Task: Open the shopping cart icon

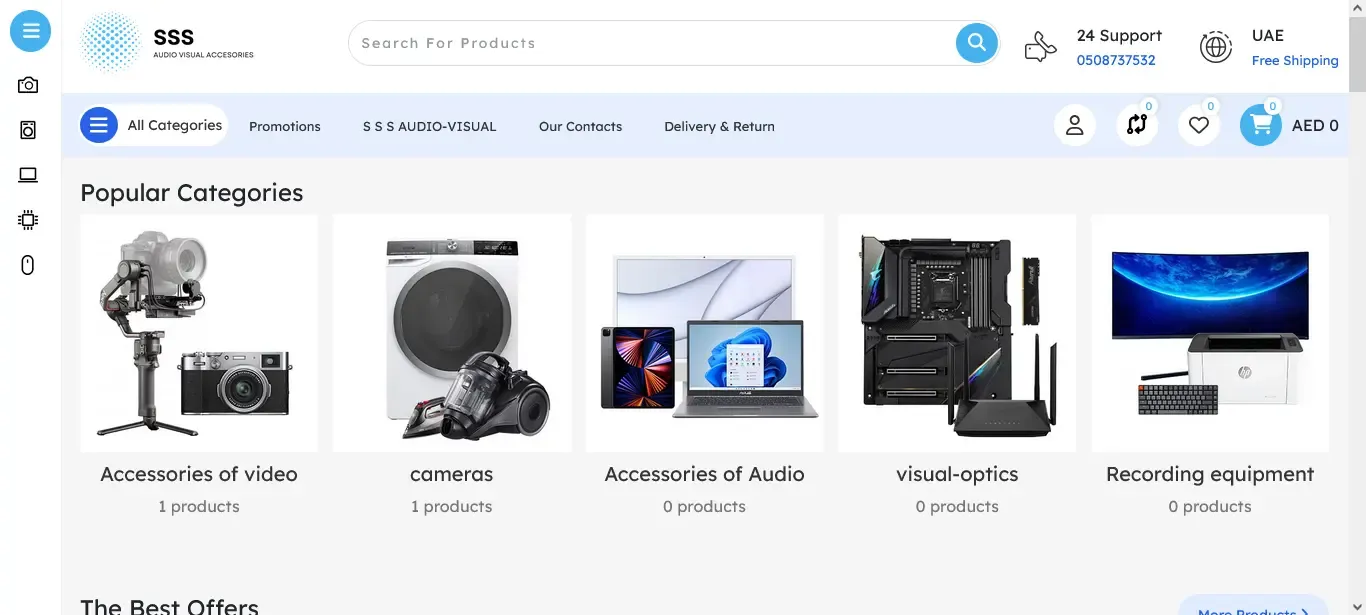Action: point(1261,125)
